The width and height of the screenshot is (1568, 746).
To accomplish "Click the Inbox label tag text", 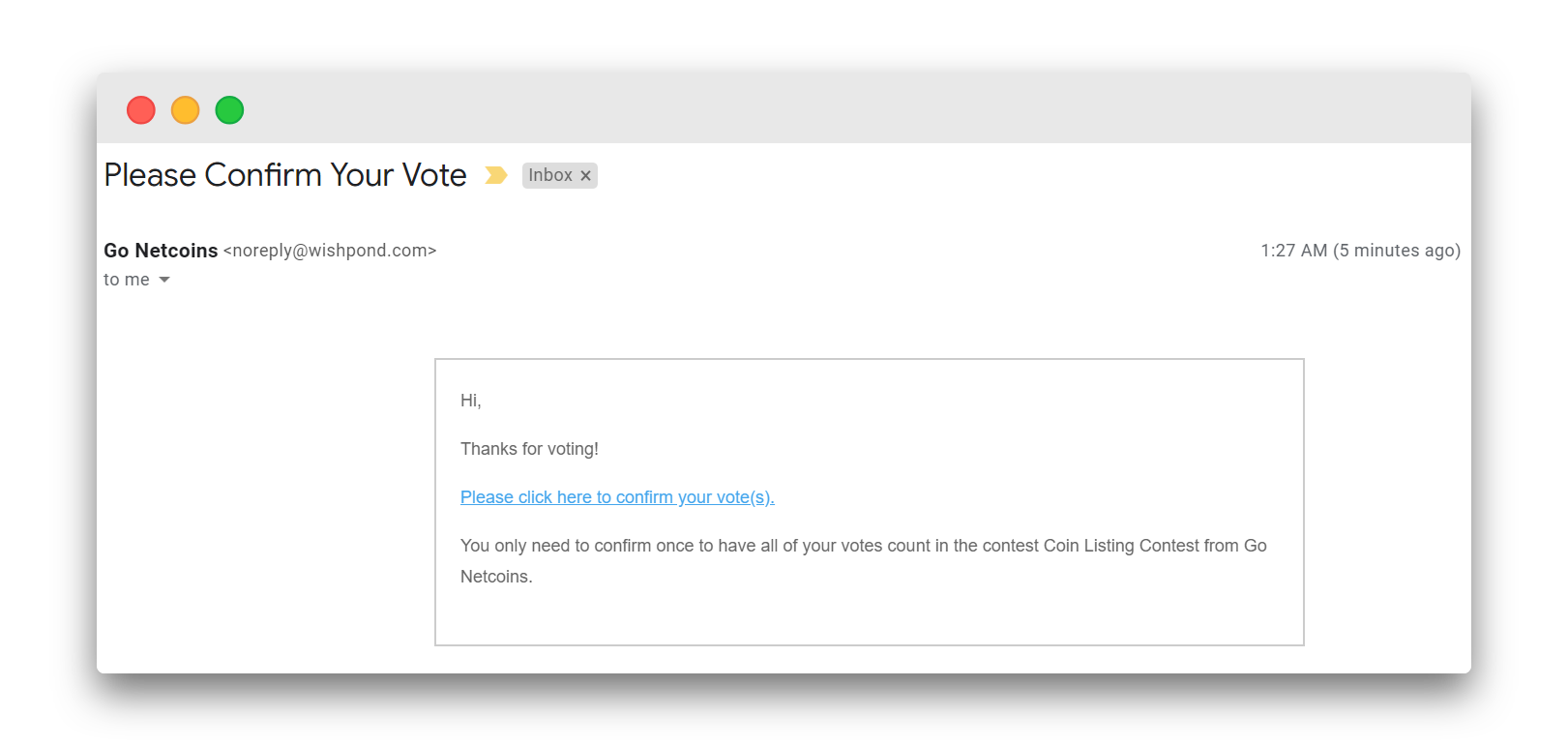I will point(549,175).
